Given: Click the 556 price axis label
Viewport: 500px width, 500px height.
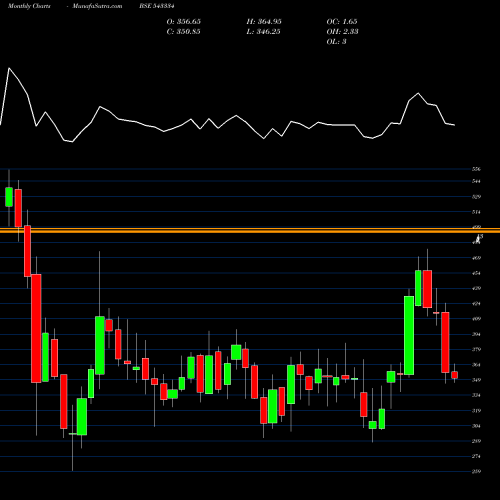Looking at the screenshot, I should click(x=476, y=169).
